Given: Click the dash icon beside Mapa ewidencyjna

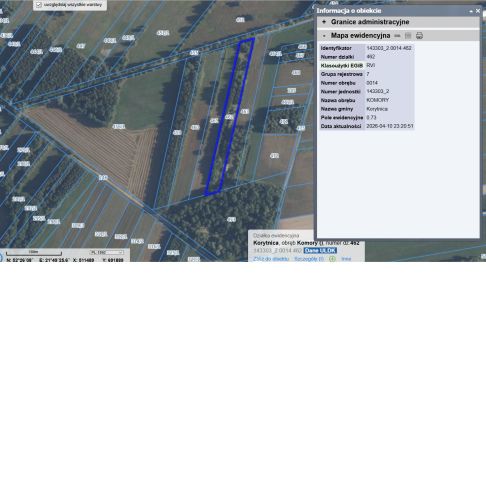Looking at the screenshot, I should (x=397, y=36).
